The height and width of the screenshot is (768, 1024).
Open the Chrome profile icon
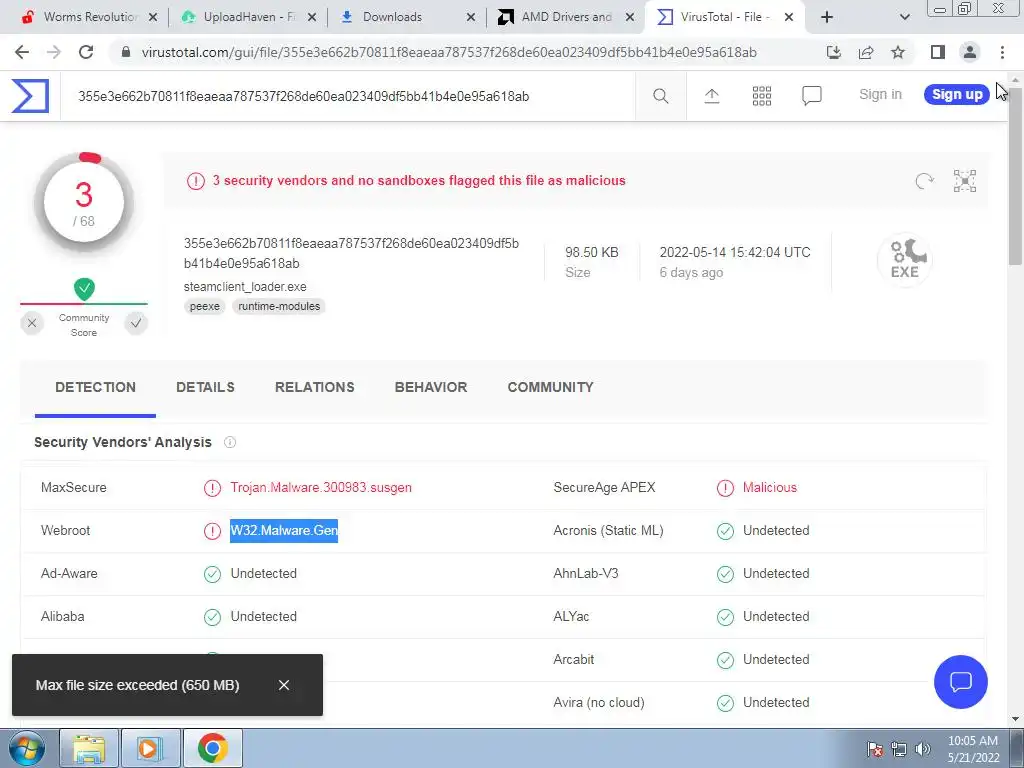pyautogui.click(x=970, y=52)
